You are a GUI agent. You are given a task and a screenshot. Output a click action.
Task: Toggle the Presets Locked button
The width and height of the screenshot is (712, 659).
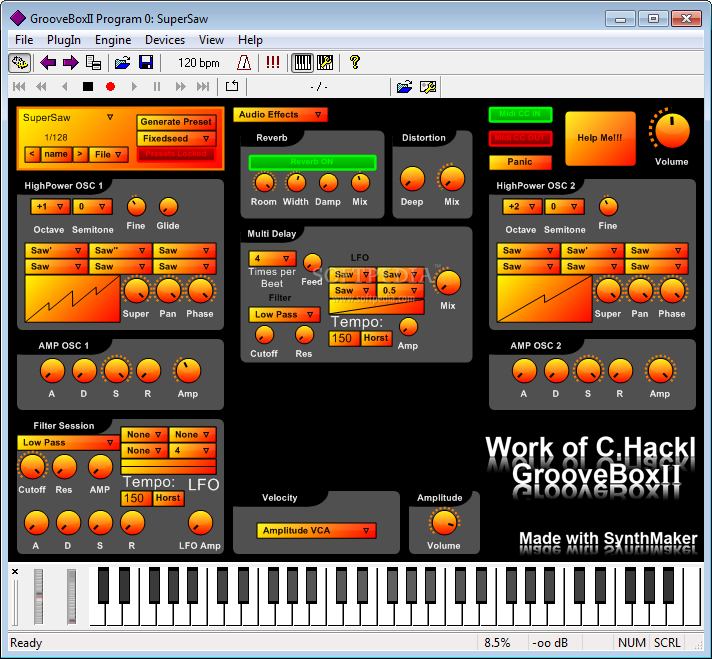tap(176, 154)
